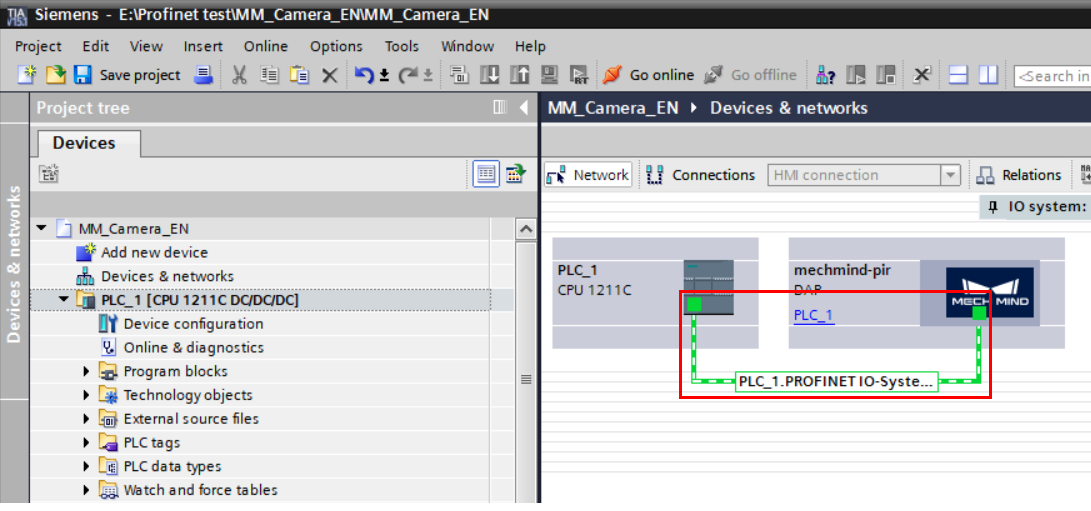Collapse the MM_Camera_EN project node

click(42, 228)
